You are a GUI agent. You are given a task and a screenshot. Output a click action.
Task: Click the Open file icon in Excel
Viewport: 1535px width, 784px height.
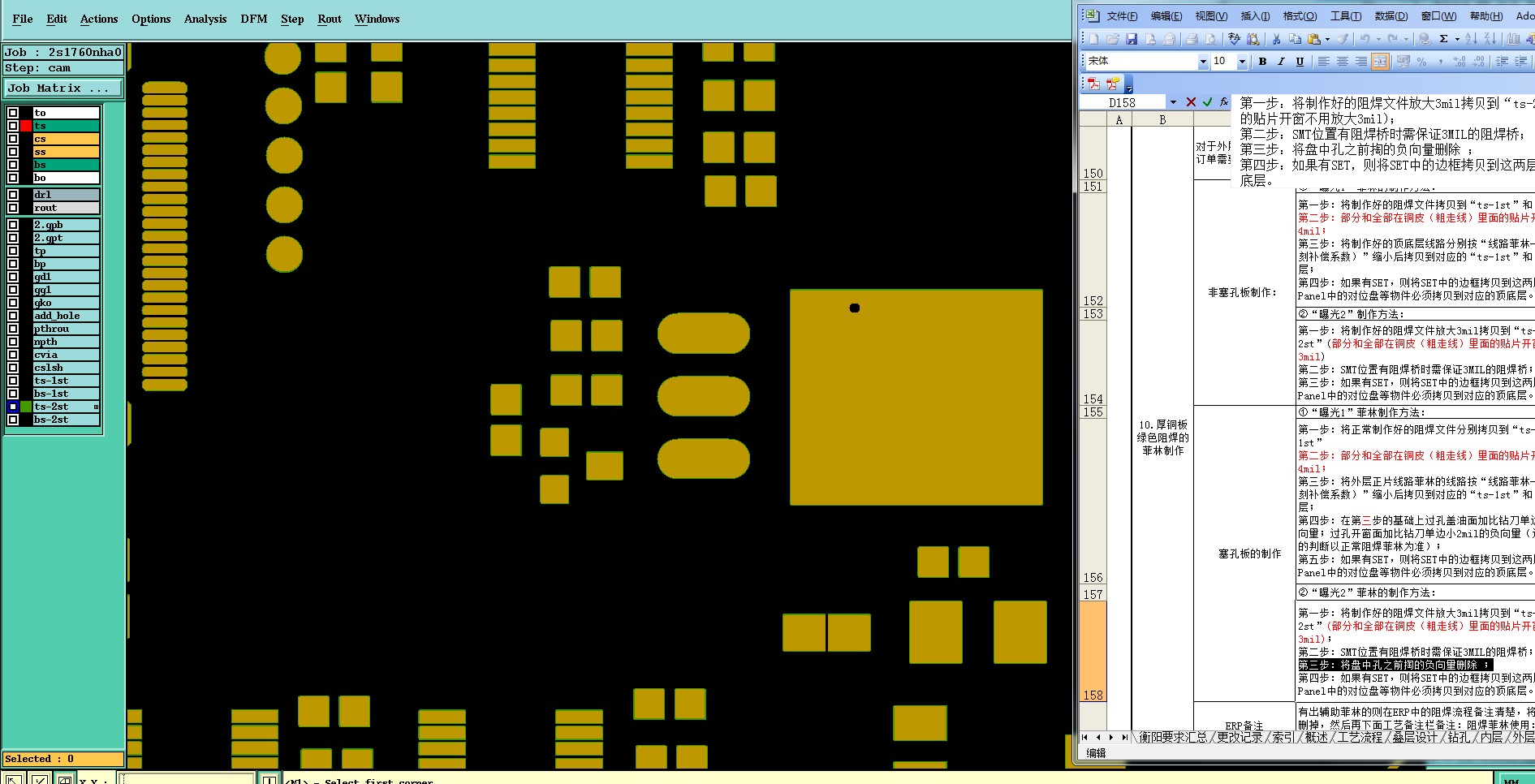1113,39
